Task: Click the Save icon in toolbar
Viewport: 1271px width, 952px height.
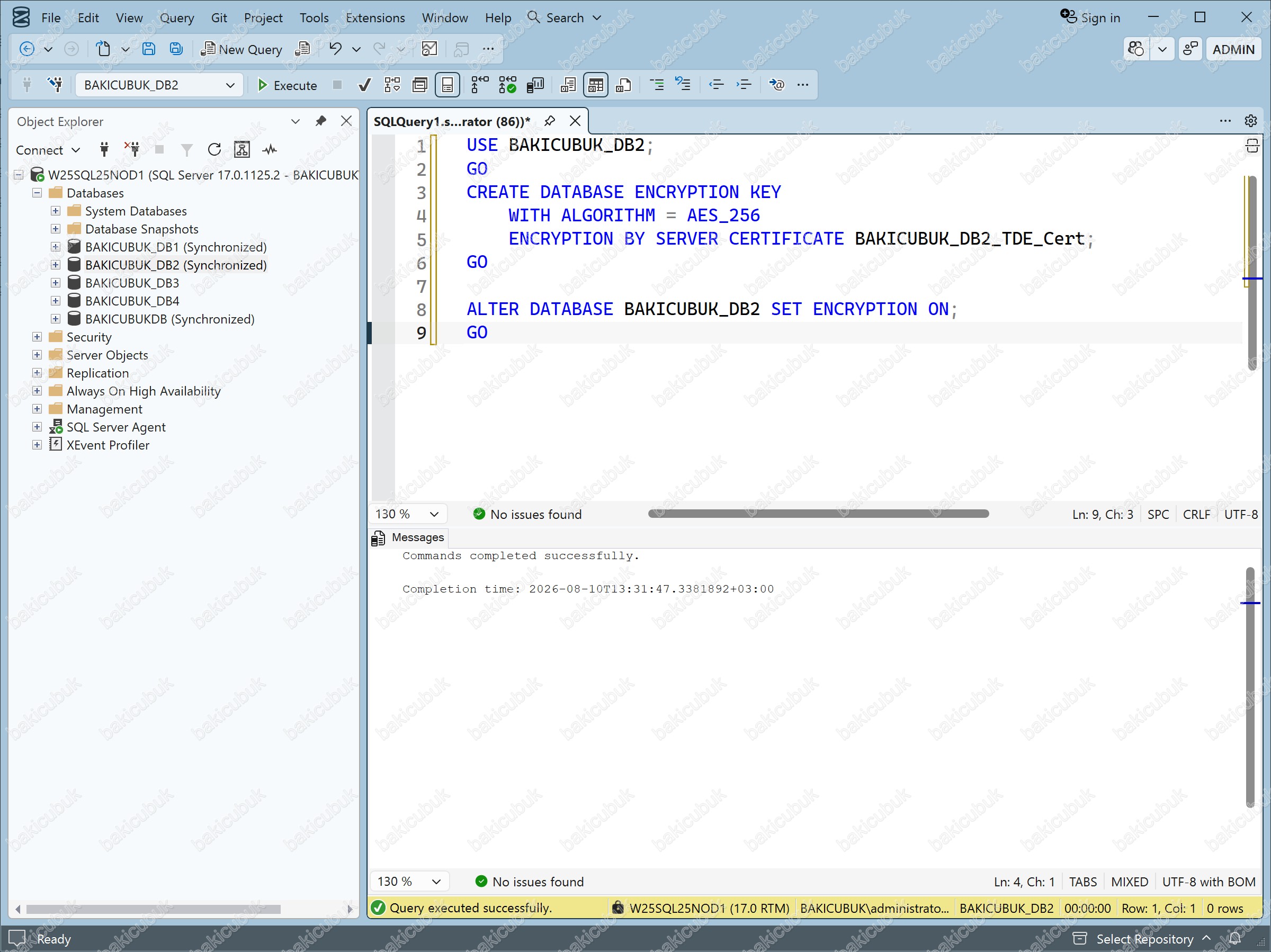Action: click(x=149, y=49)
